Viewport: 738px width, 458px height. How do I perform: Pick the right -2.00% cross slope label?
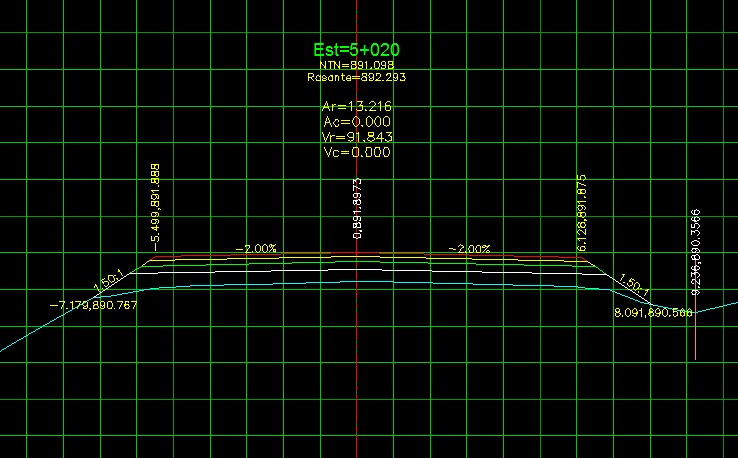point(469,249)
